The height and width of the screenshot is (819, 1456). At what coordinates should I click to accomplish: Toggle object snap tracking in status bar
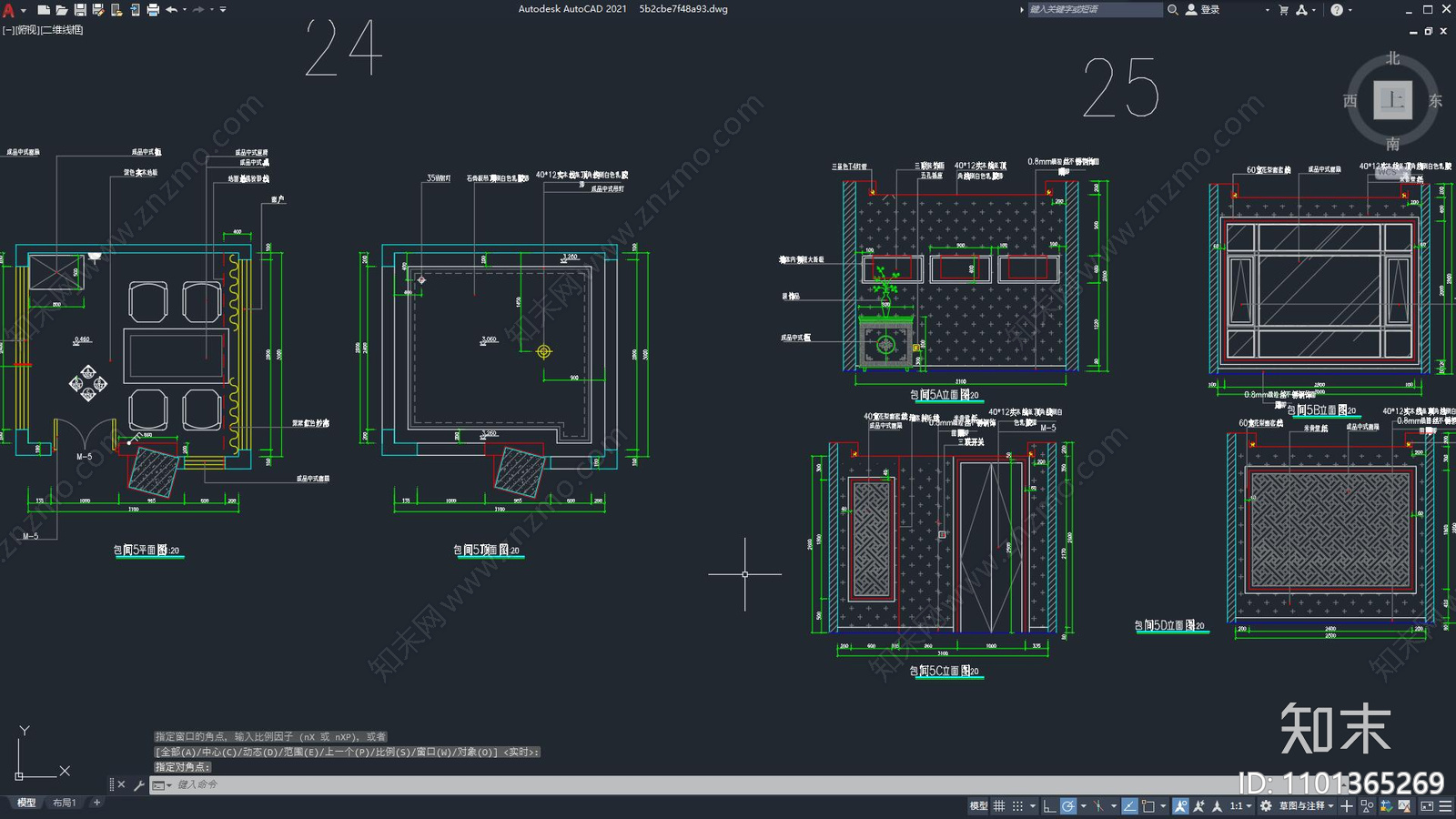pyautogui.click(x=1129, y=806)
